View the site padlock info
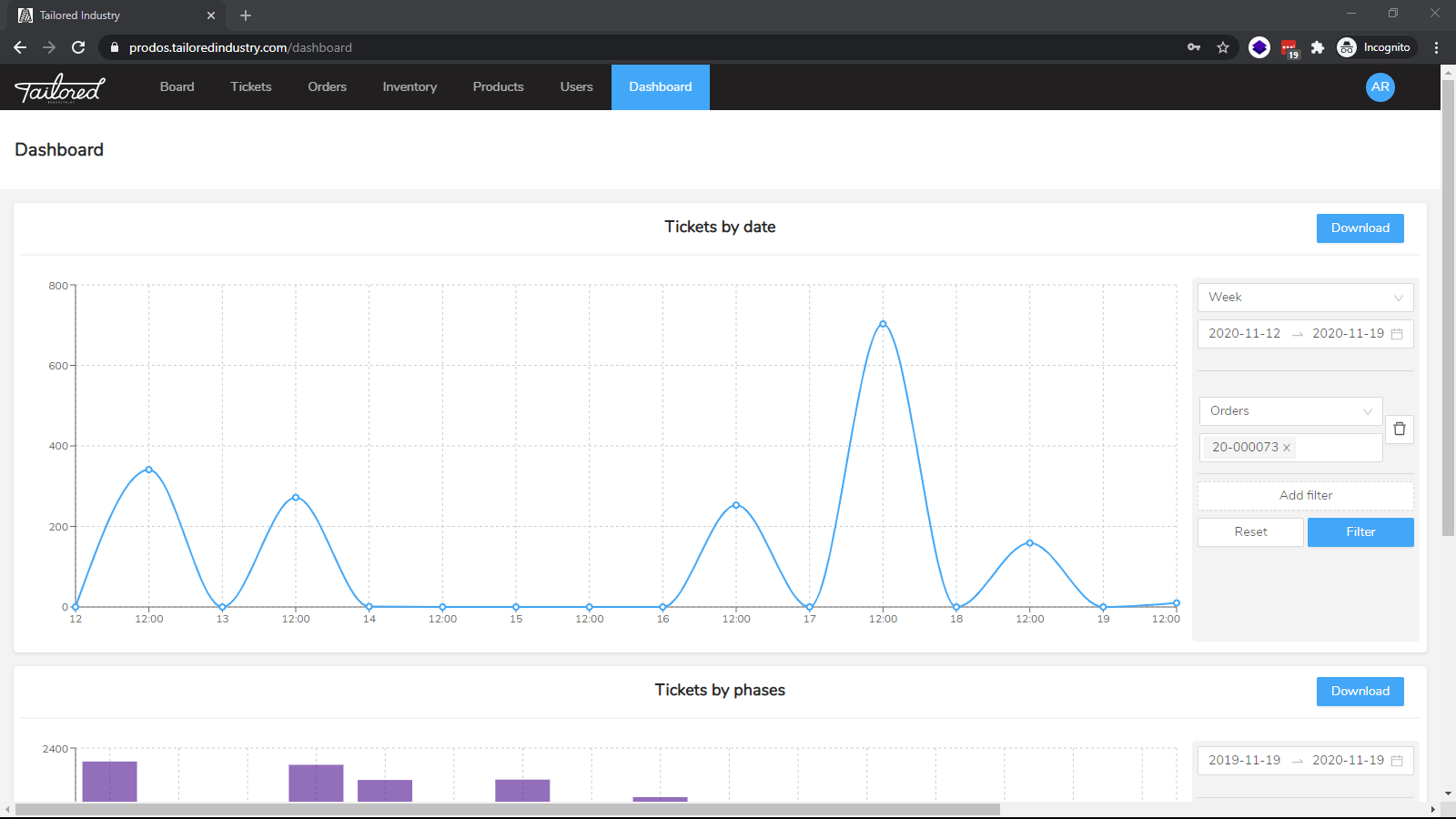The height and width of the screenshot is (819, 1456). (115, 47)
